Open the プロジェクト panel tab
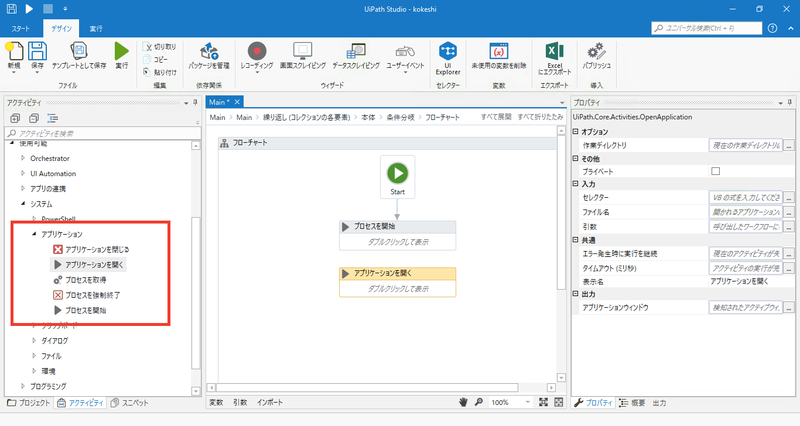Viewport: 800px width, 426px height. click(x=29, y=403)
